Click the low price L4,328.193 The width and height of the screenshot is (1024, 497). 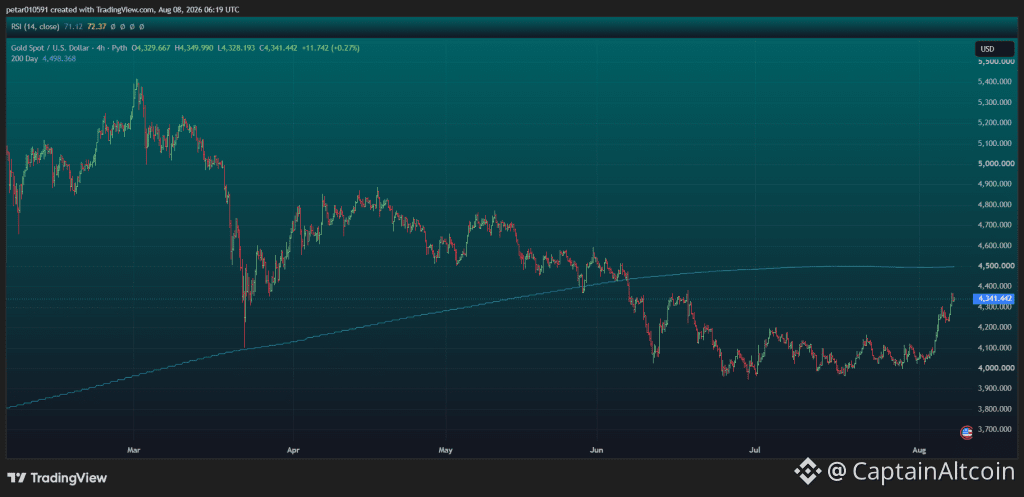pos(236,48)
